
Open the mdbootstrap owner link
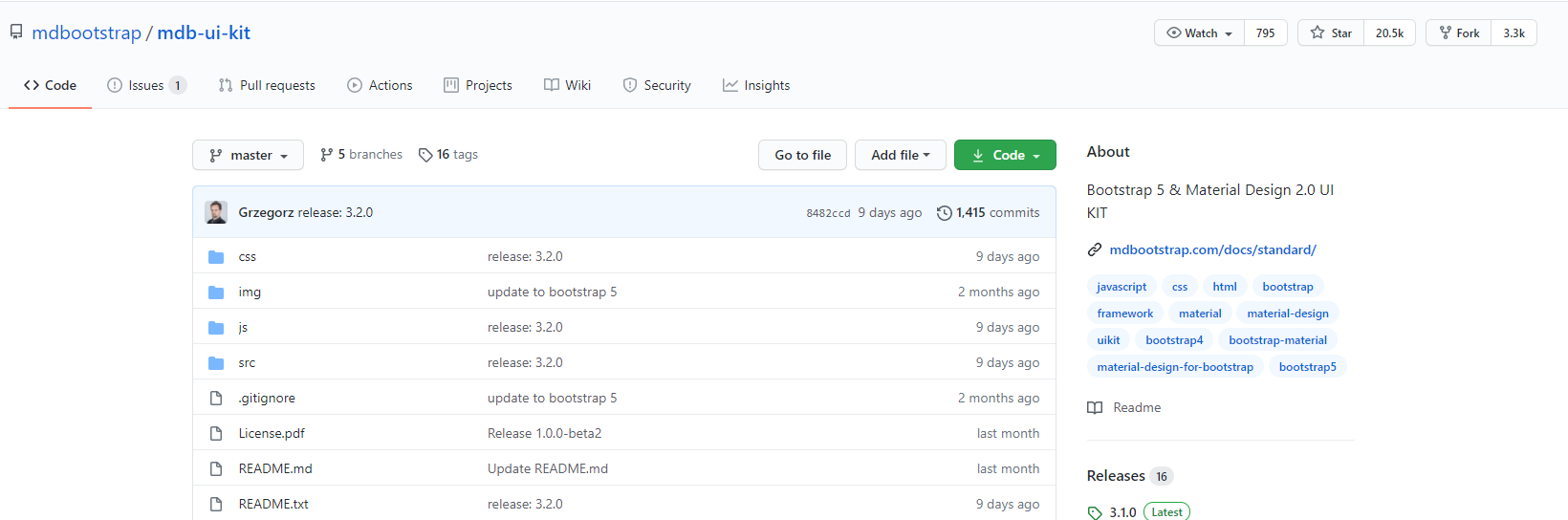86,32
